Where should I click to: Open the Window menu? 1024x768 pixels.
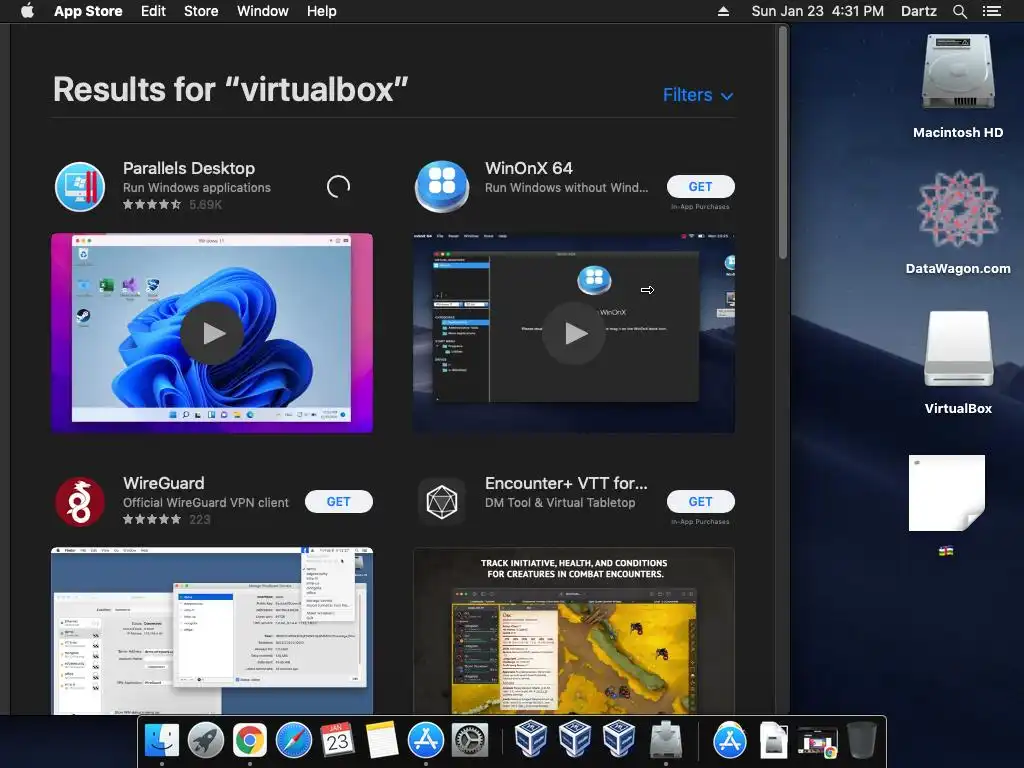point(263,11)
